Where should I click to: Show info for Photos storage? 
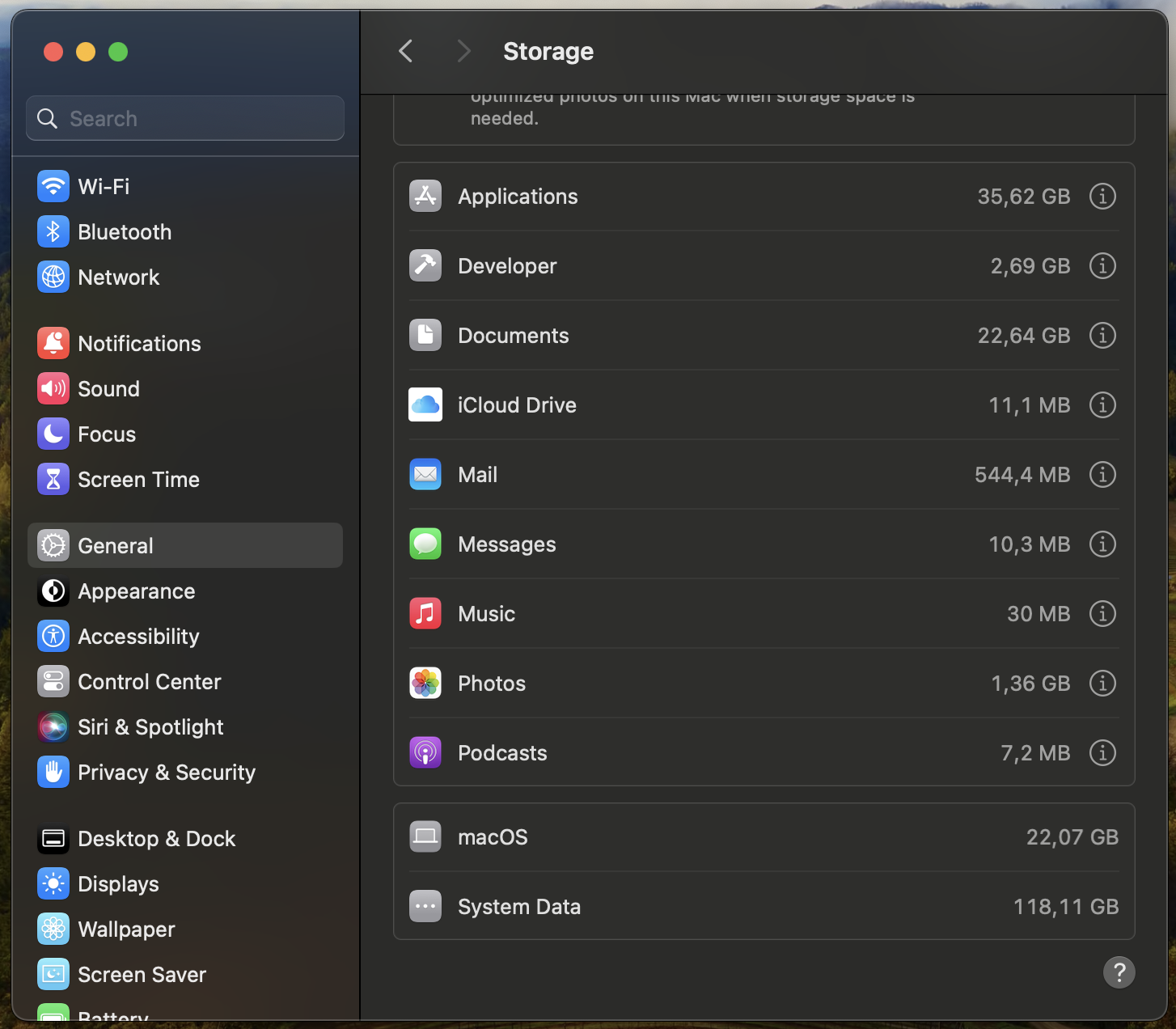point(1102,683)
